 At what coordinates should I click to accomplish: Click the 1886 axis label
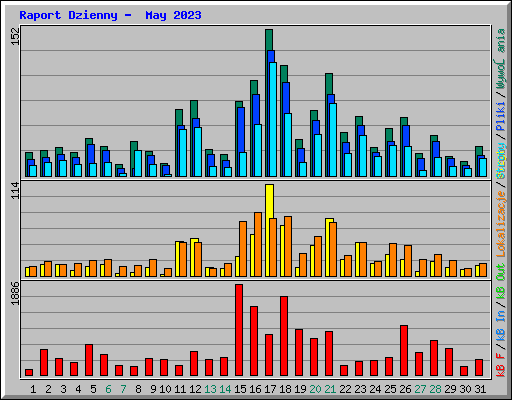(x=15, y=293)
